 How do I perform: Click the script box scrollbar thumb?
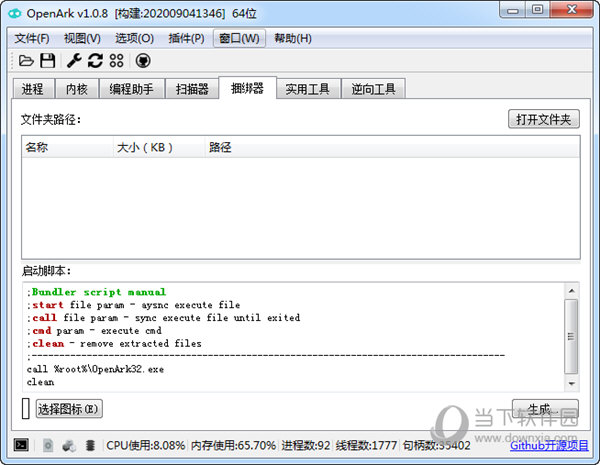coord(571,336)
